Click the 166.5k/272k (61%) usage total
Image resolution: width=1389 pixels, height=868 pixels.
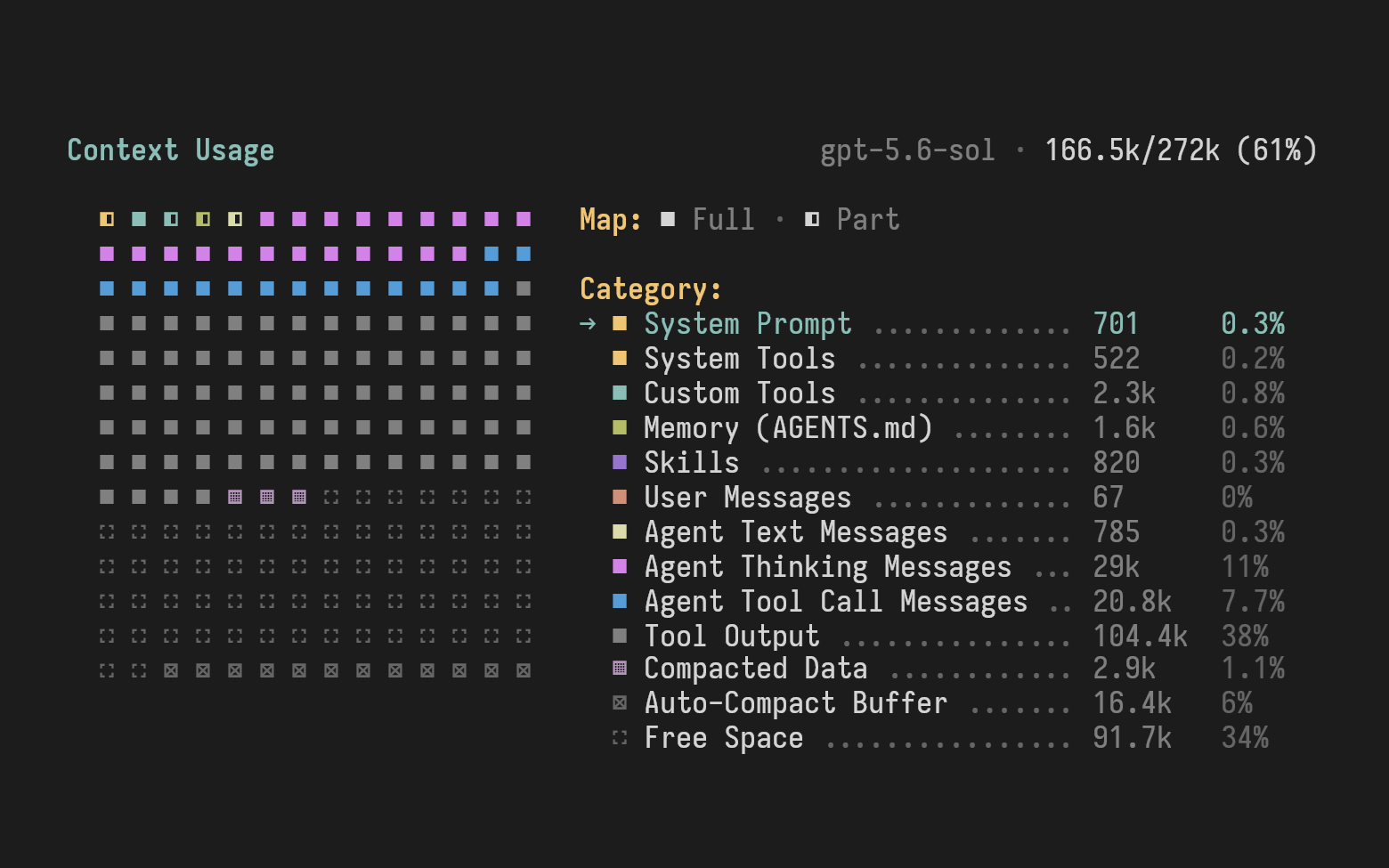point(1181,150)
